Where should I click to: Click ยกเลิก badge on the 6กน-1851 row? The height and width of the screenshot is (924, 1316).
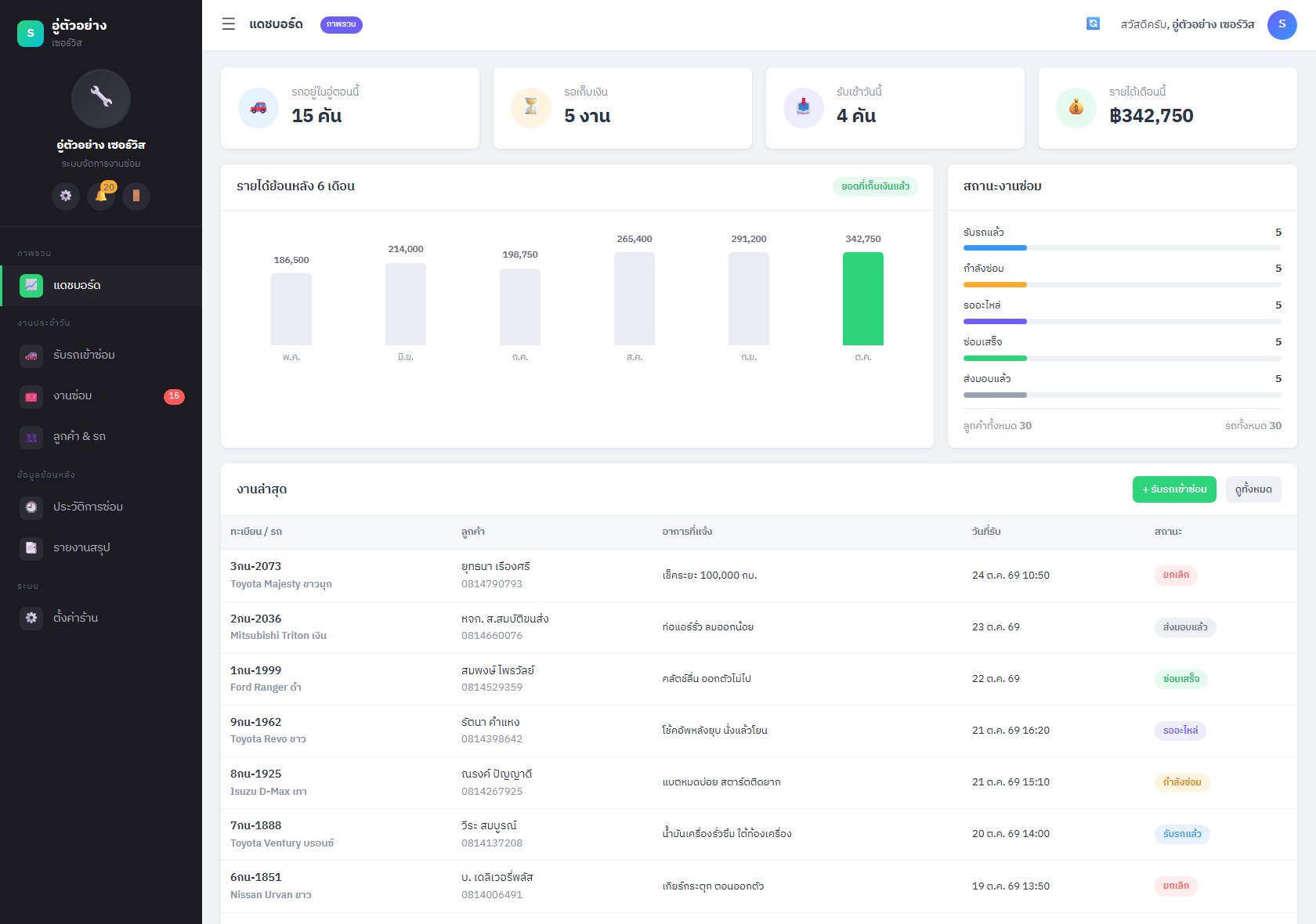click(1176, 886)
